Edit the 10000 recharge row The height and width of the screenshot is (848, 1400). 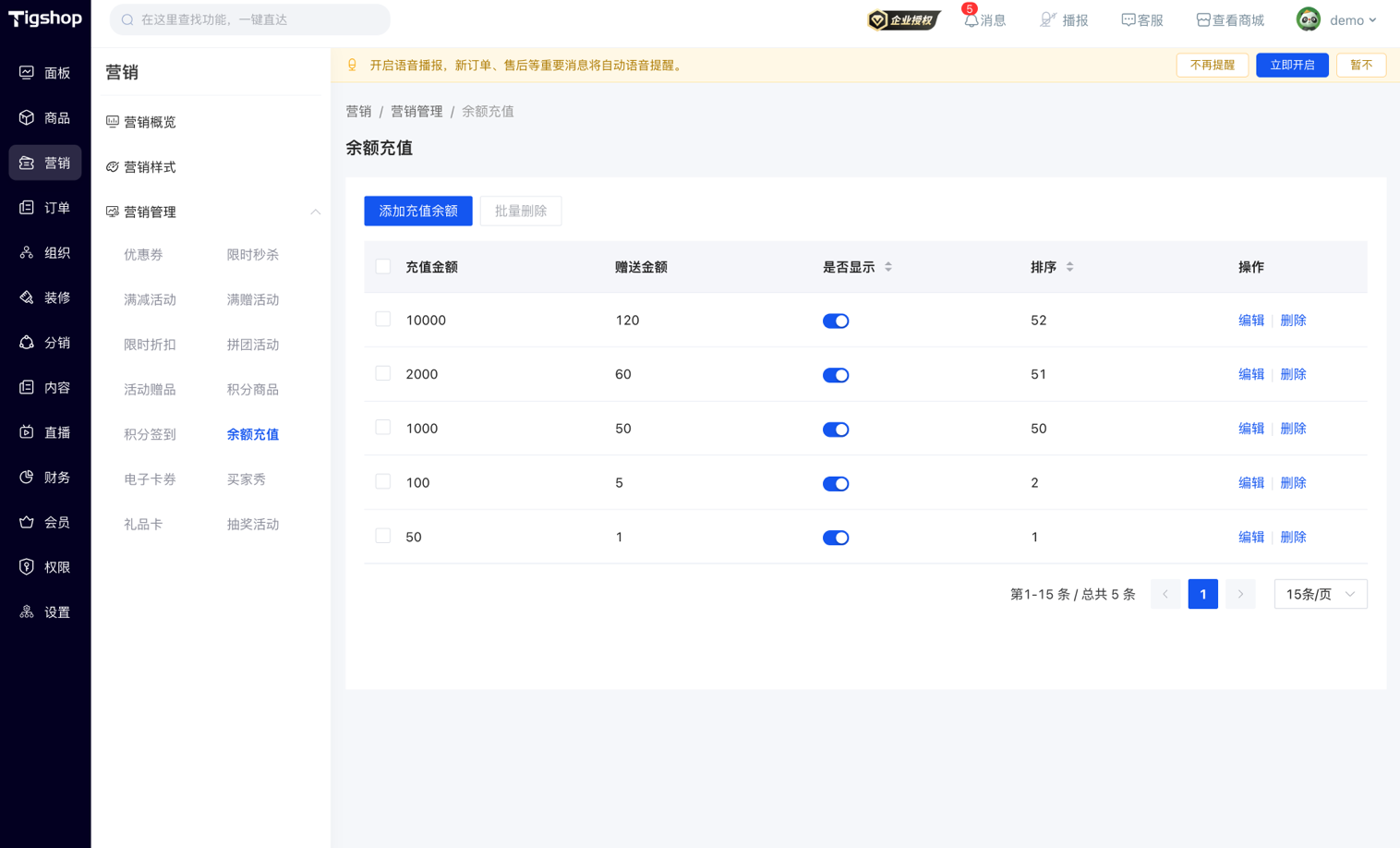(1251, 321)
